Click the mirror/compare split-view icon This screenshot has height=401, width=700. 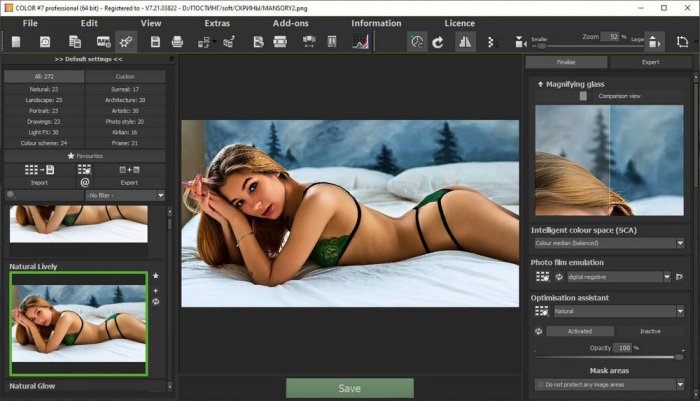point(465,42)
